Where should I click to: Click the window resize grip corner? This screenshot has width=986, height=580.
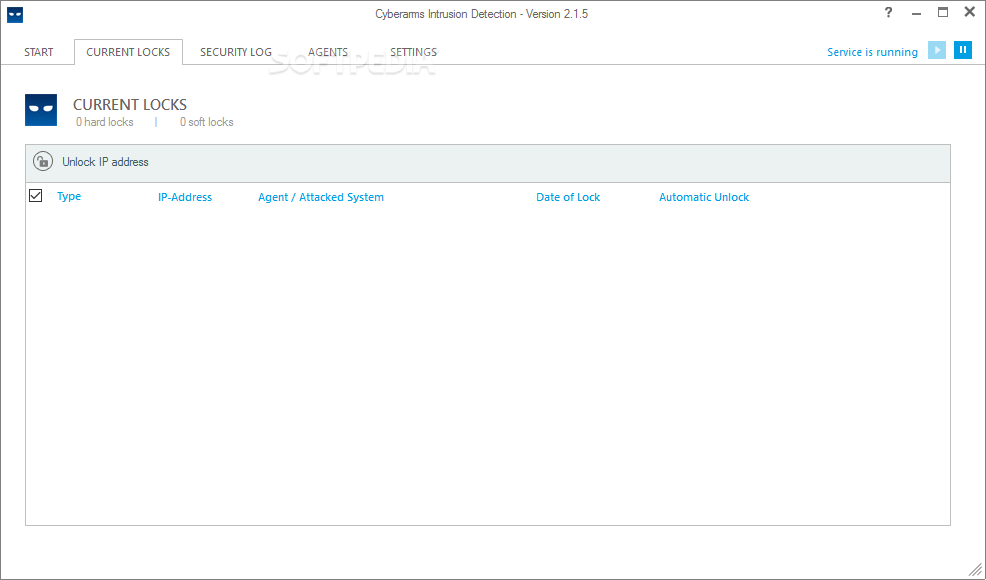coord(975,569)
